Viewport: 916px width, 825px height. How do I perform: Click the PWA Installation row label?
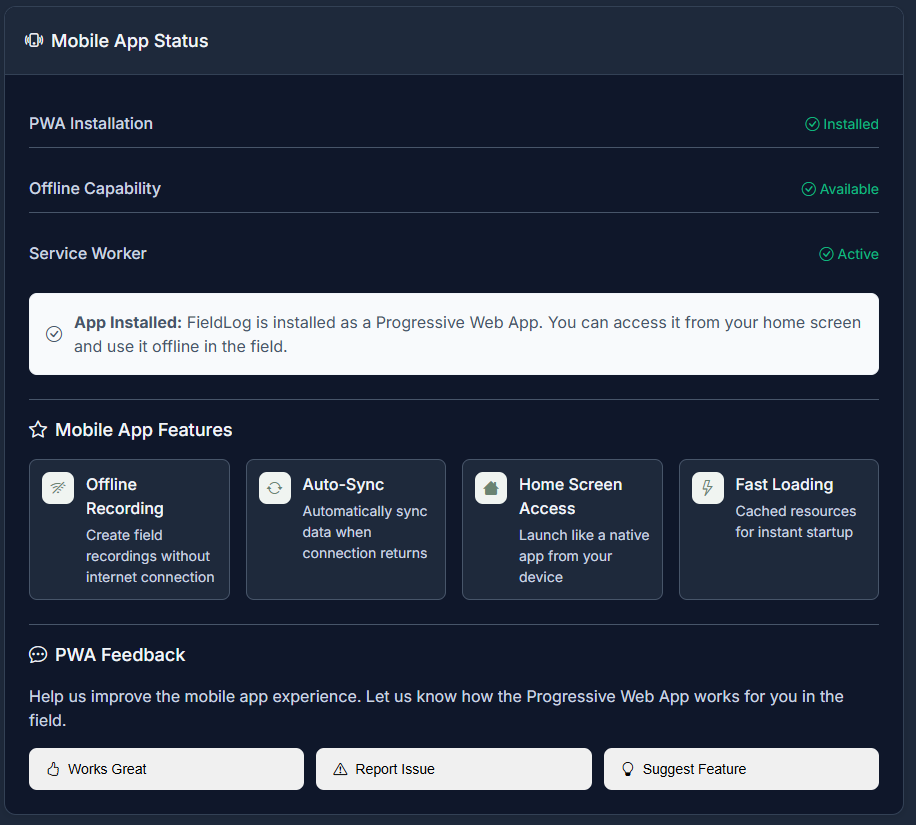pos(91,124)
